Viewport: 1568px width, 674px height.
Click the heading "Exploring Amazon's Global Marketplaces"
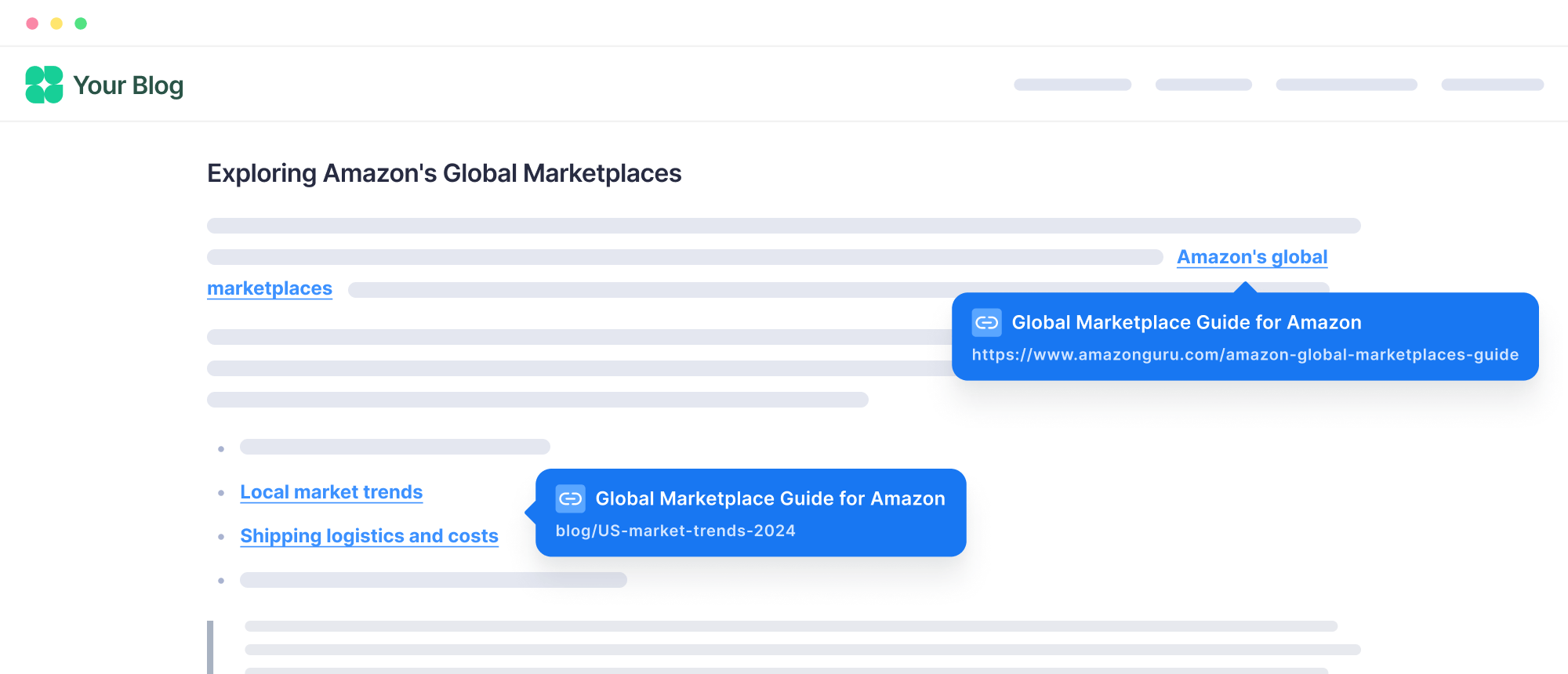pyautogui.click(x=445, y=173)
